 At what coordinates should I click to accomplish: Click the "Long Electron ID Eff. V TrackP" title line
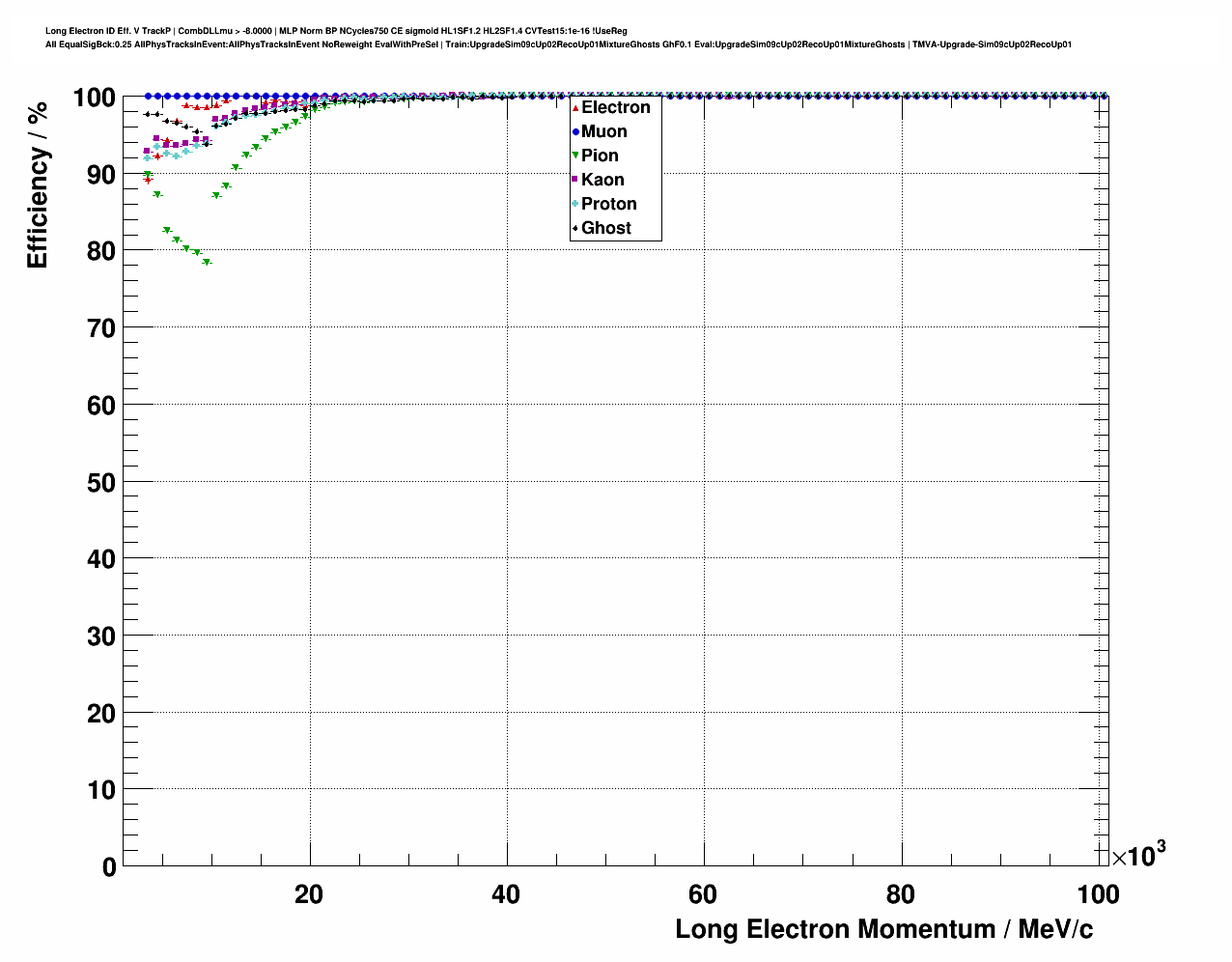(336, 31)
